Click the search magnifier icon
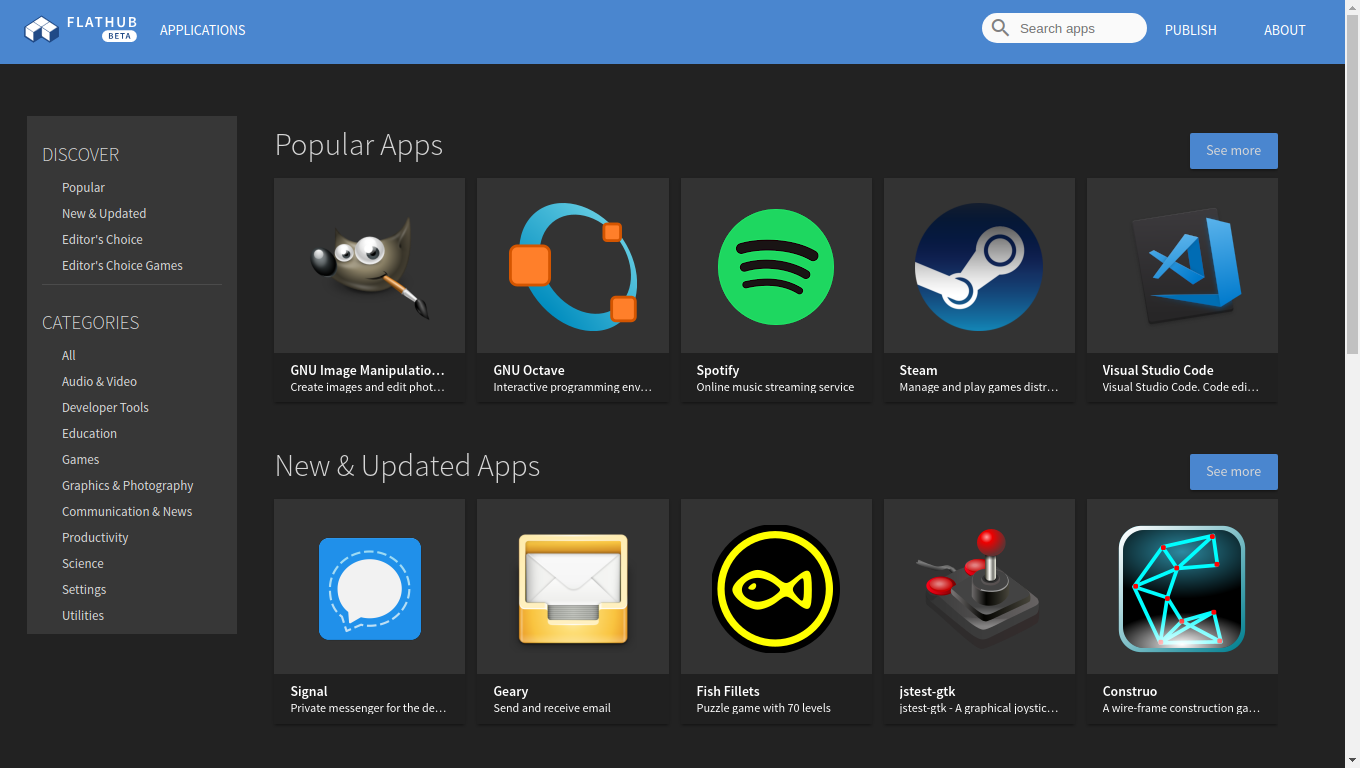The width and height of the screenshot is (1360, 768). click(x=1001, y=28)
